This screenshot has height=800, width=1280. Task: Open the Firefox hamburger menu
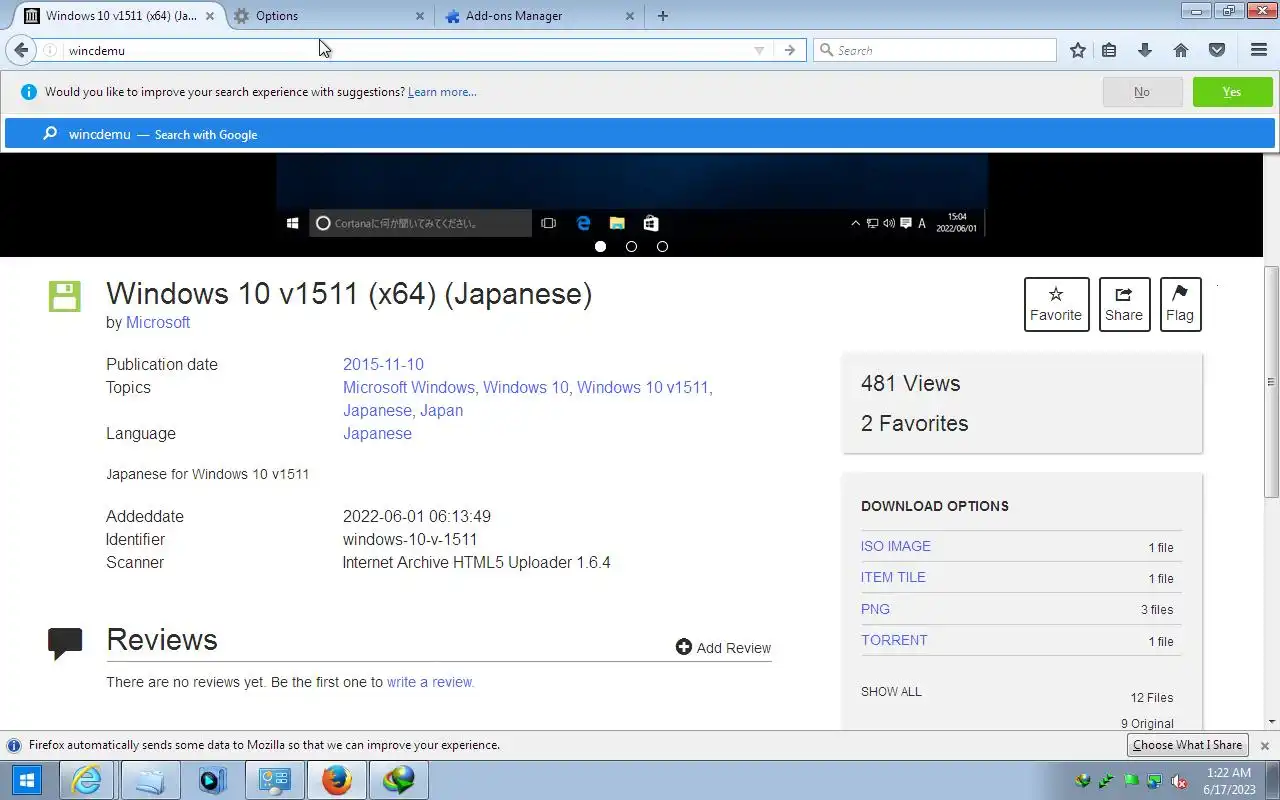point(1259,50)
